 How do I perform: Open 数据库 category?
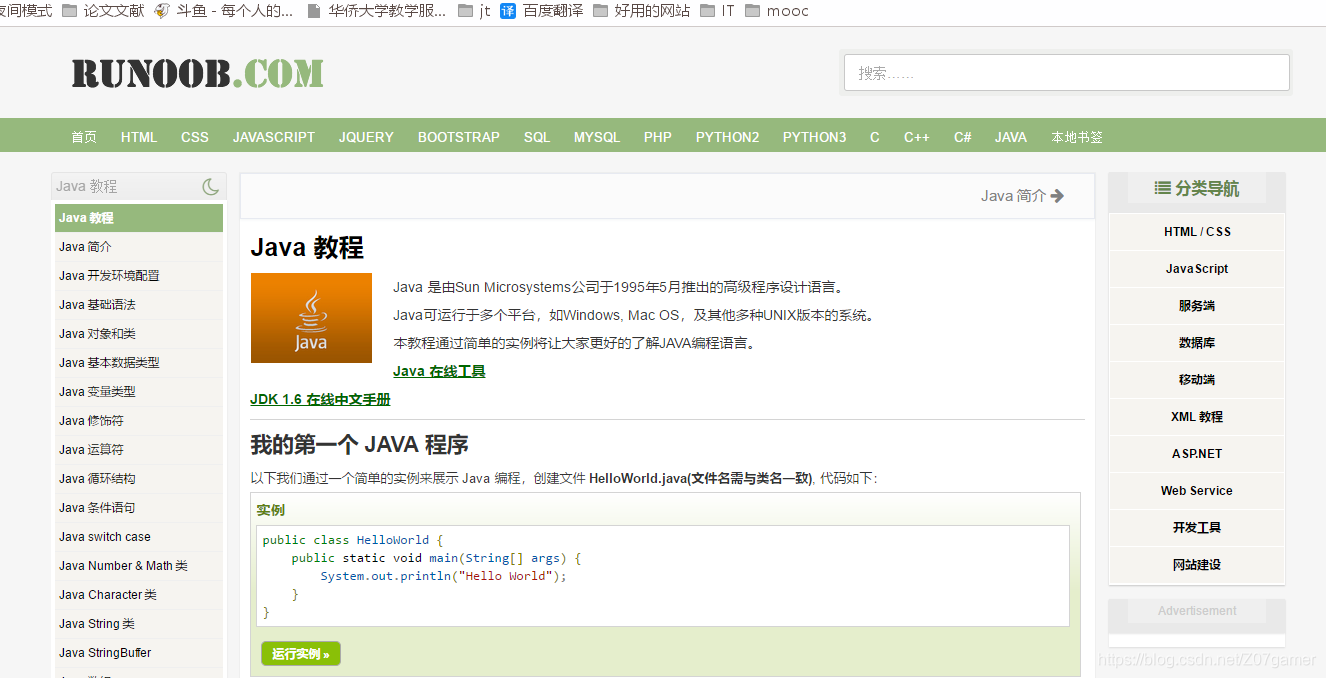pos(1197,343)
